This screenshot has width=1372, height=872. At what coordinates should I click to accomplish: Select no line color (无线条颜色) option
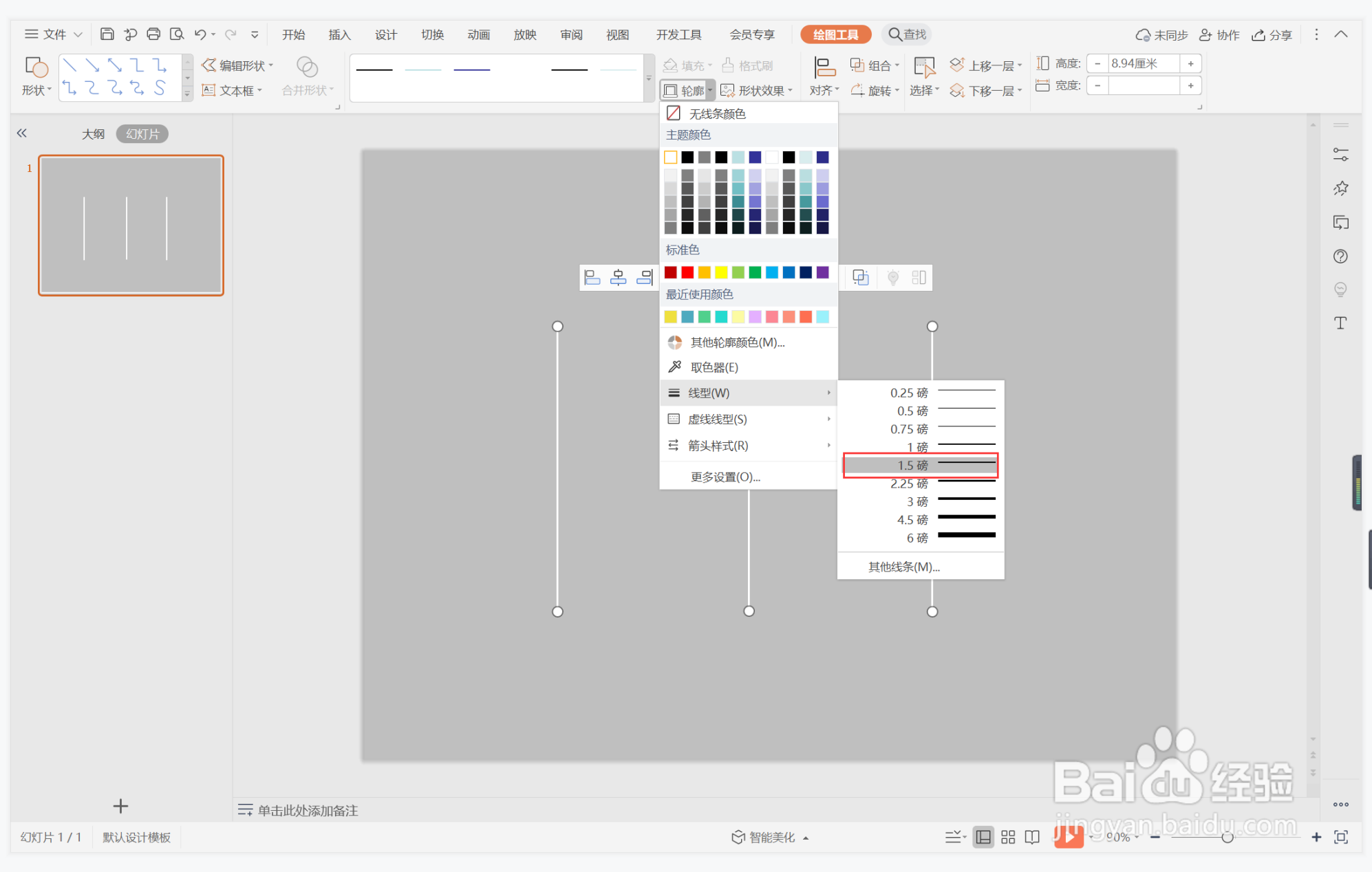point(717,113)
